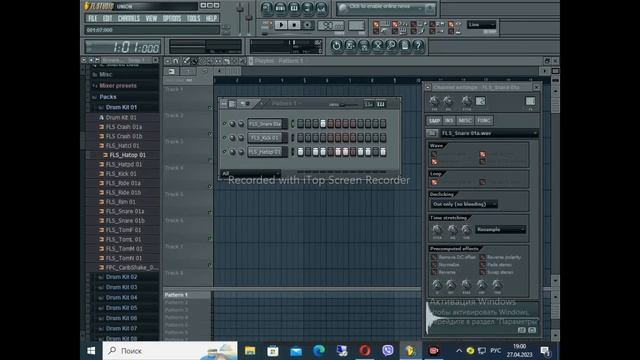Click the icon right of PITCH knob
This screenshot has width=640, height=360.
[x=480, y=101]
